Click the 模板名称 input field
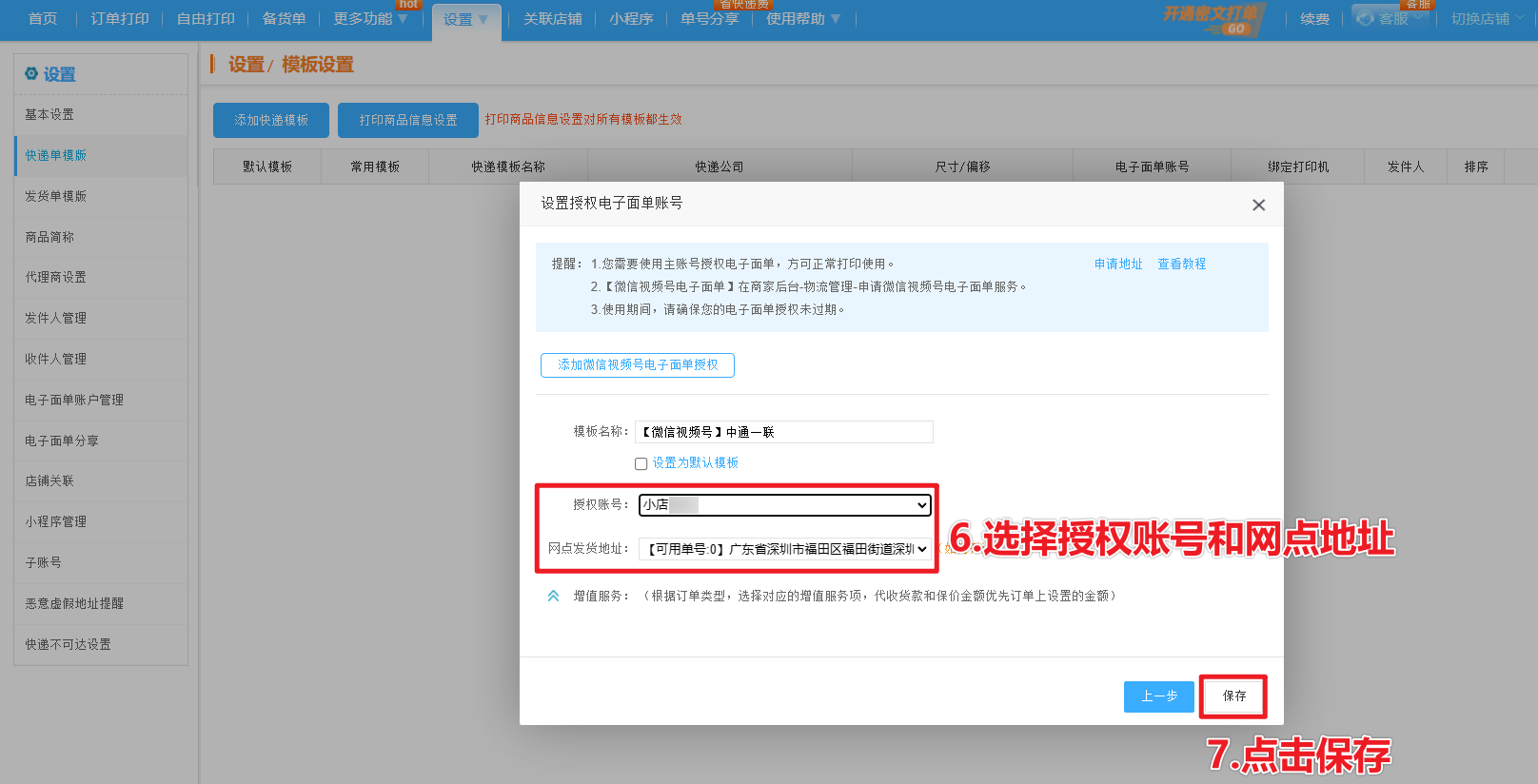1538x784 pixels. pos(784,432)
